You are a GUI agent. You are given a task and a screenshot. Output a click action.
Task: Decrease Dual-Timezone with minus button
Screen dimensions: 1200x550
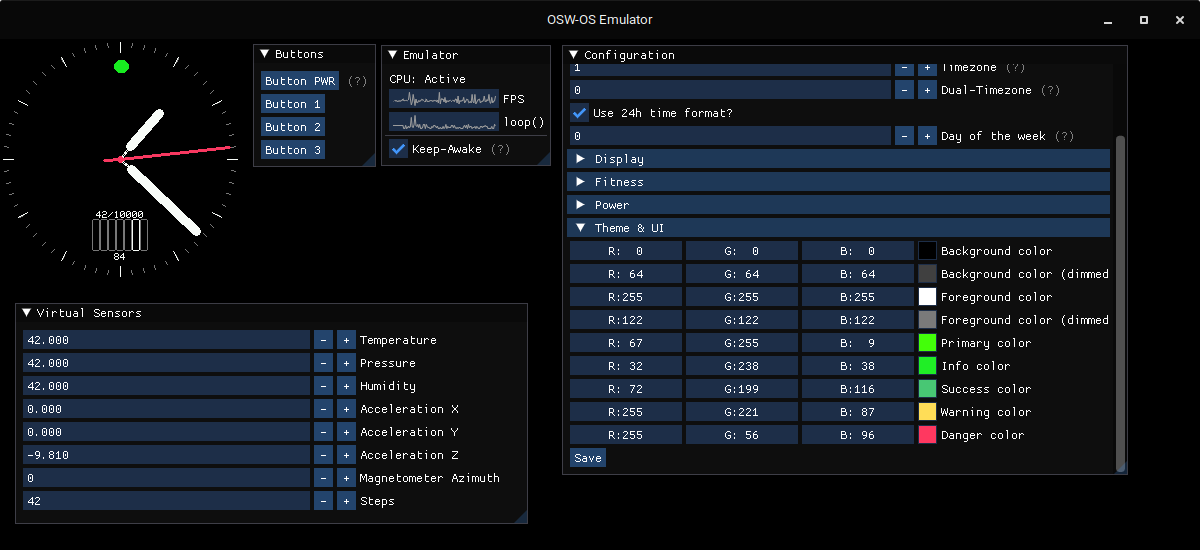(904, 90)
